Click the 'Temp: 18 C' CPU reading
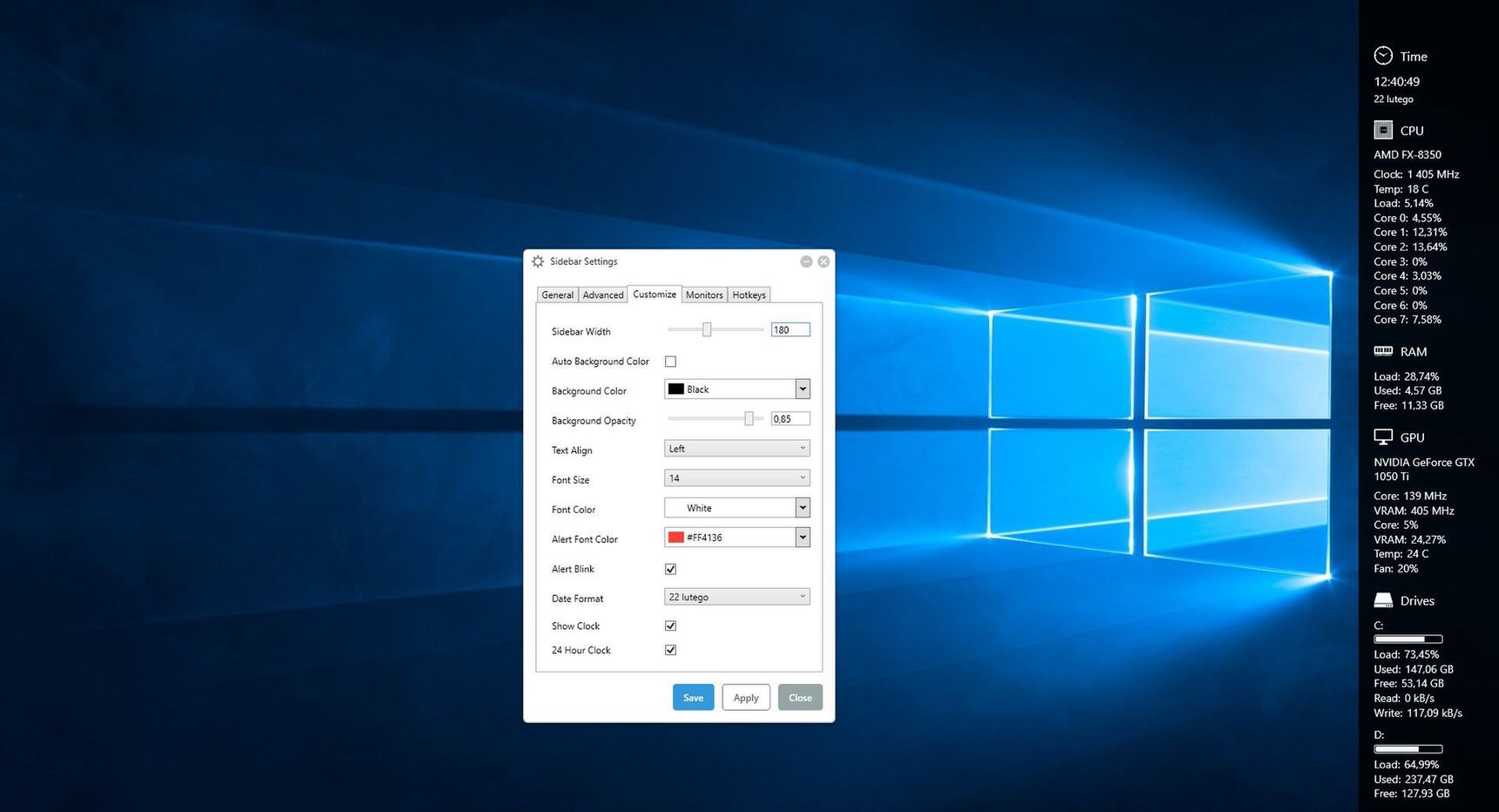The height and width of the screenshot is (812, 1499). (x=1401, y=189)
